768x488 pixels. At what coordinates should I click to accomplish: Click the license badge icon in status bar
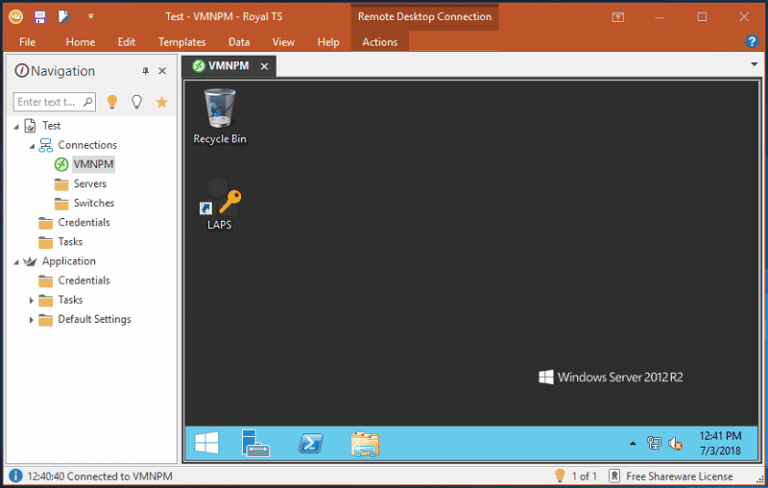click(x=614, y=476)
